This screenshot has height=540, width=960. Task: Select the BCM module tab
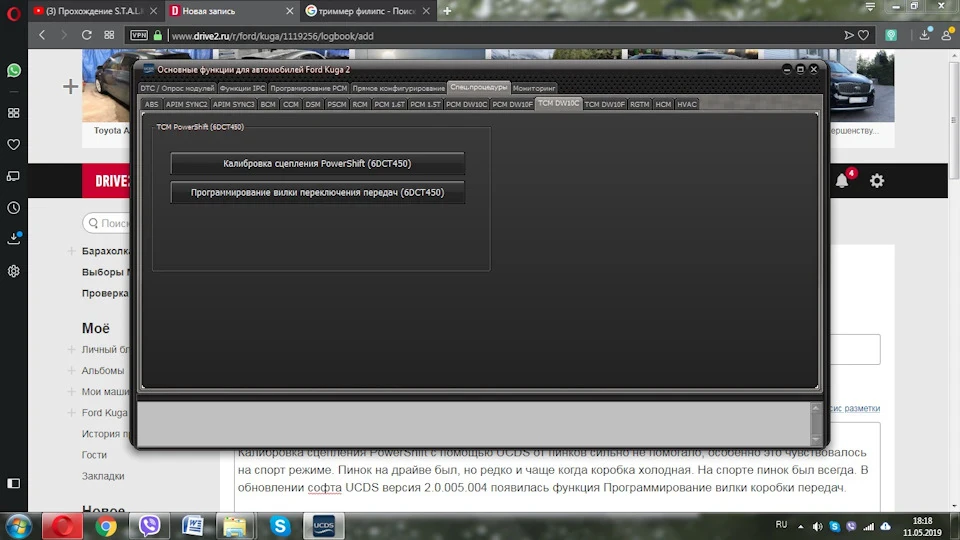point(268,104)
